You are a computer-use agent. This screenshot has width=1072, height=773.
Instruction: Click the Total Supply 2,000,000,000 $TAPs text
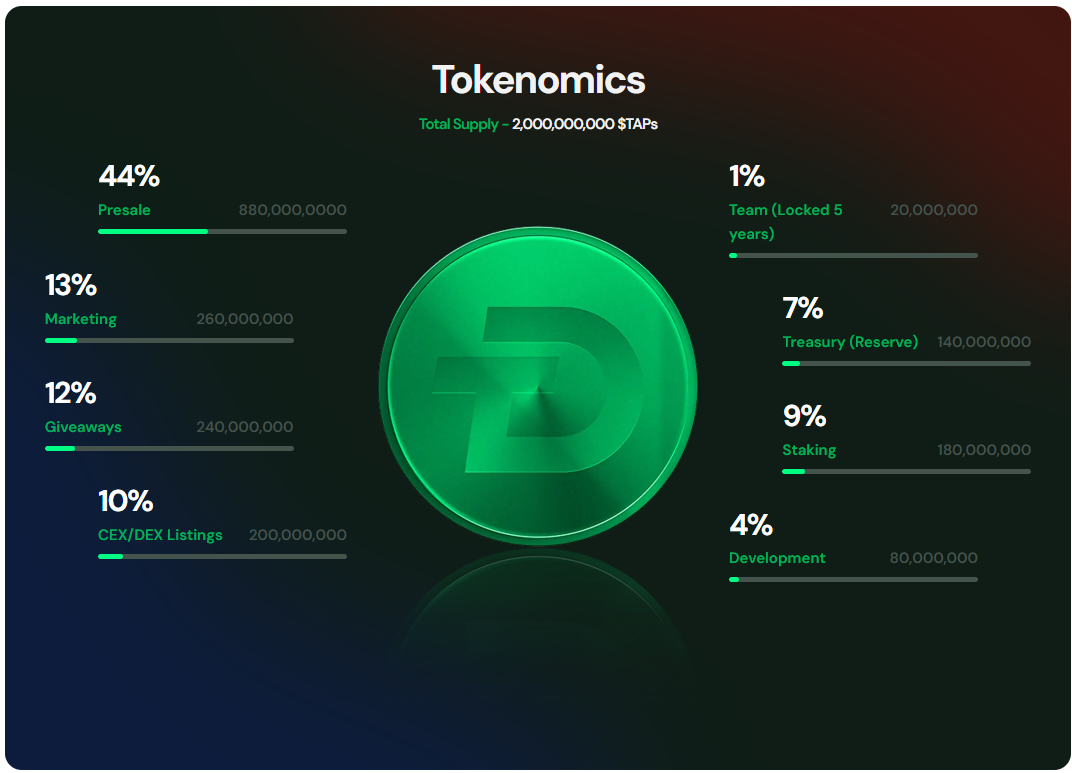(538, 125)
